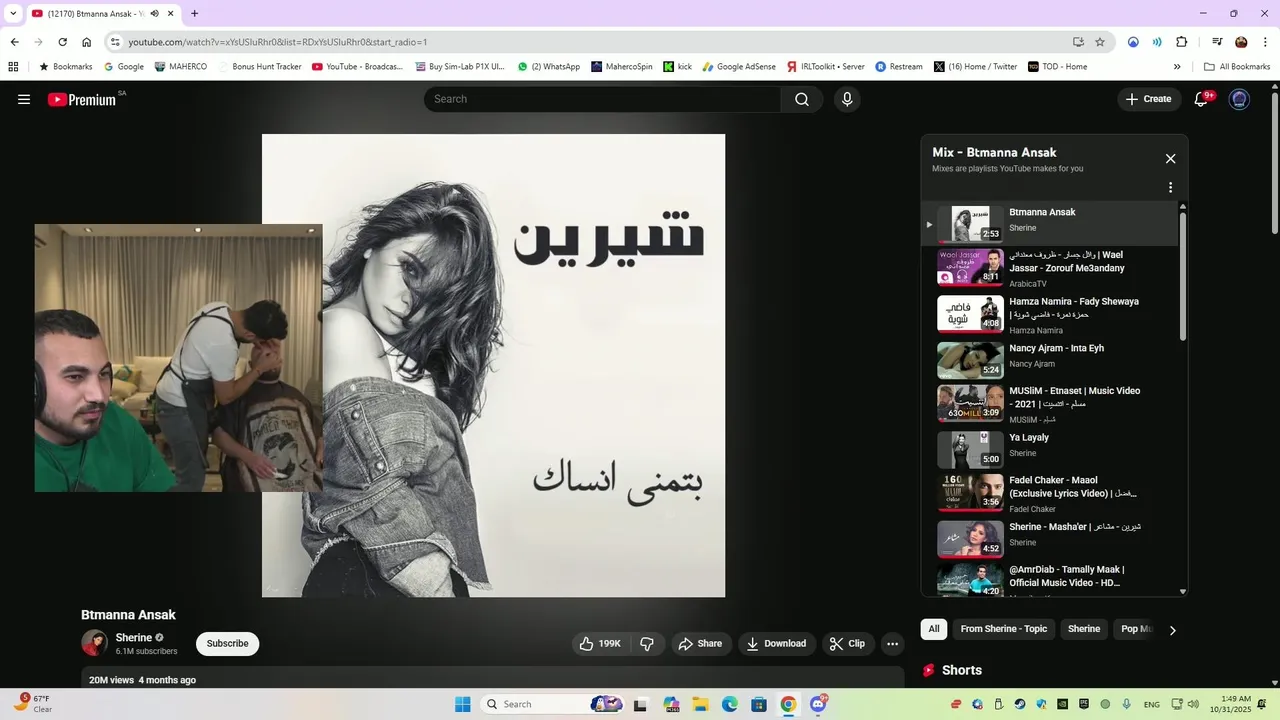Play Nancy Ajram Inta Eyh video
This screenshot has height=720, width=1280.
click(x=1050, y=360)
